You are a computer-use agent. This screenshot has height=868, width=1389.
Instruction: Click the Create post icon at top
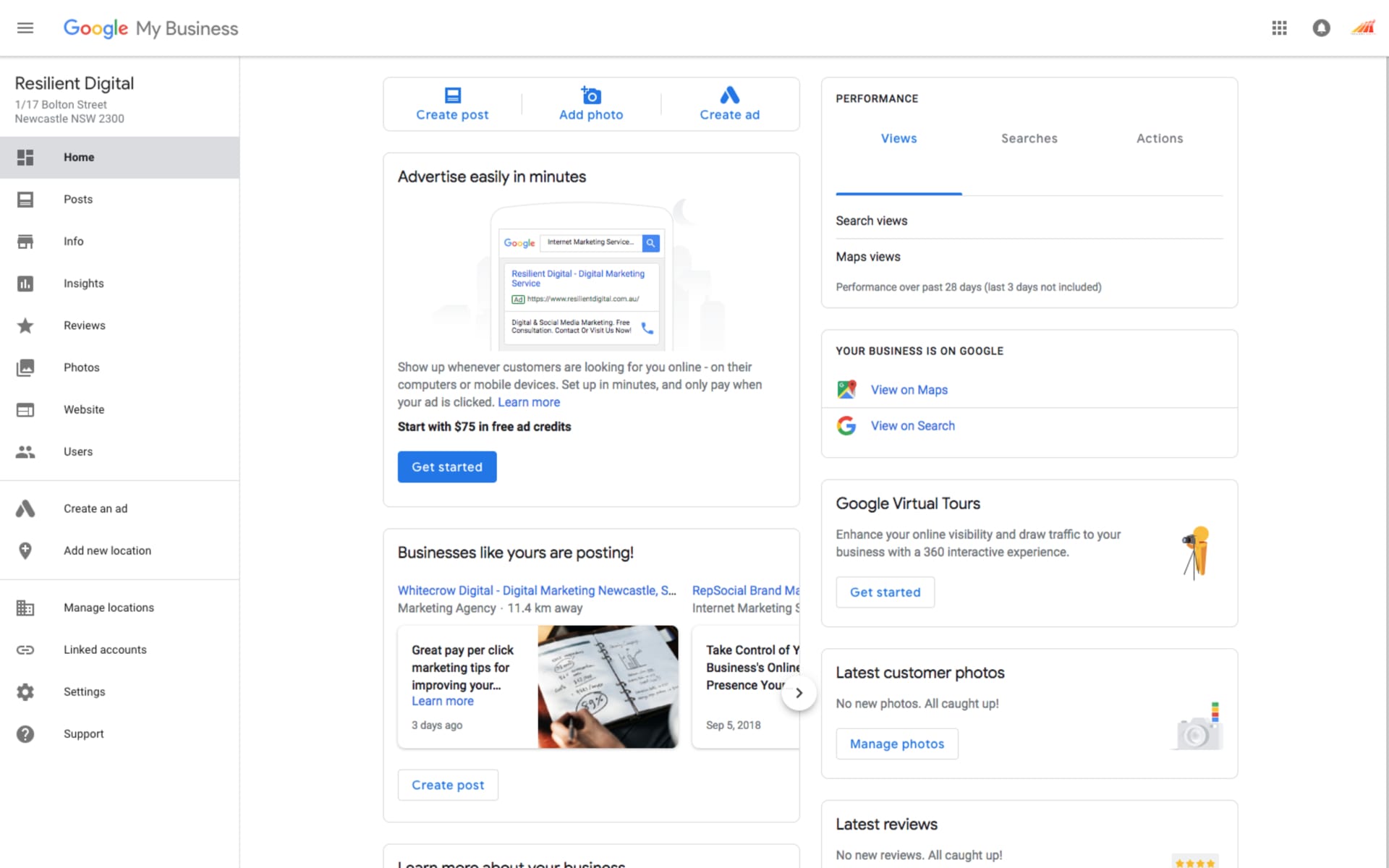pos(453,95)
